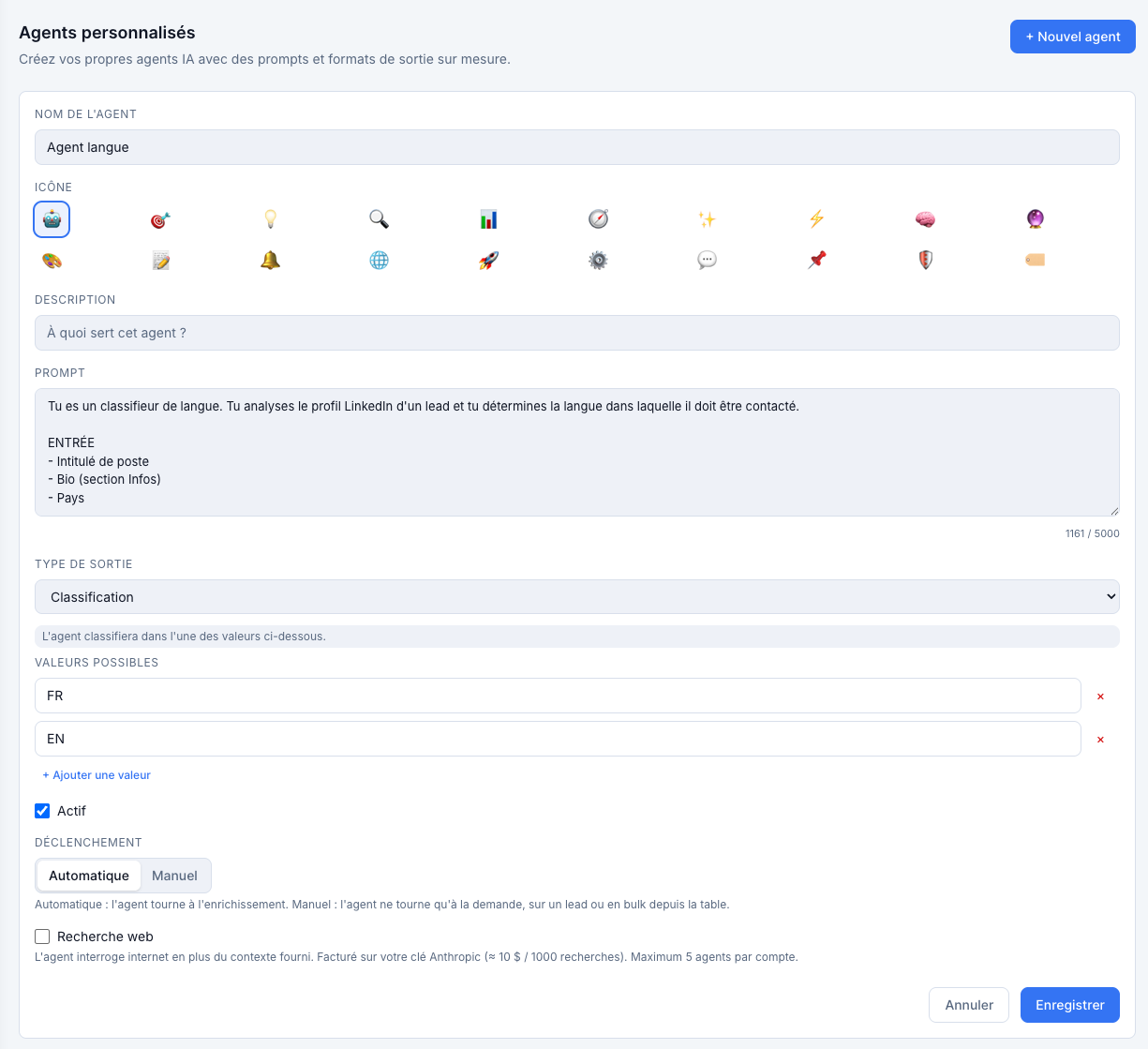The height and width of the screenshot is (1049, 1148).
Task: Select the pushpin icon
Action: coord(816,261)
